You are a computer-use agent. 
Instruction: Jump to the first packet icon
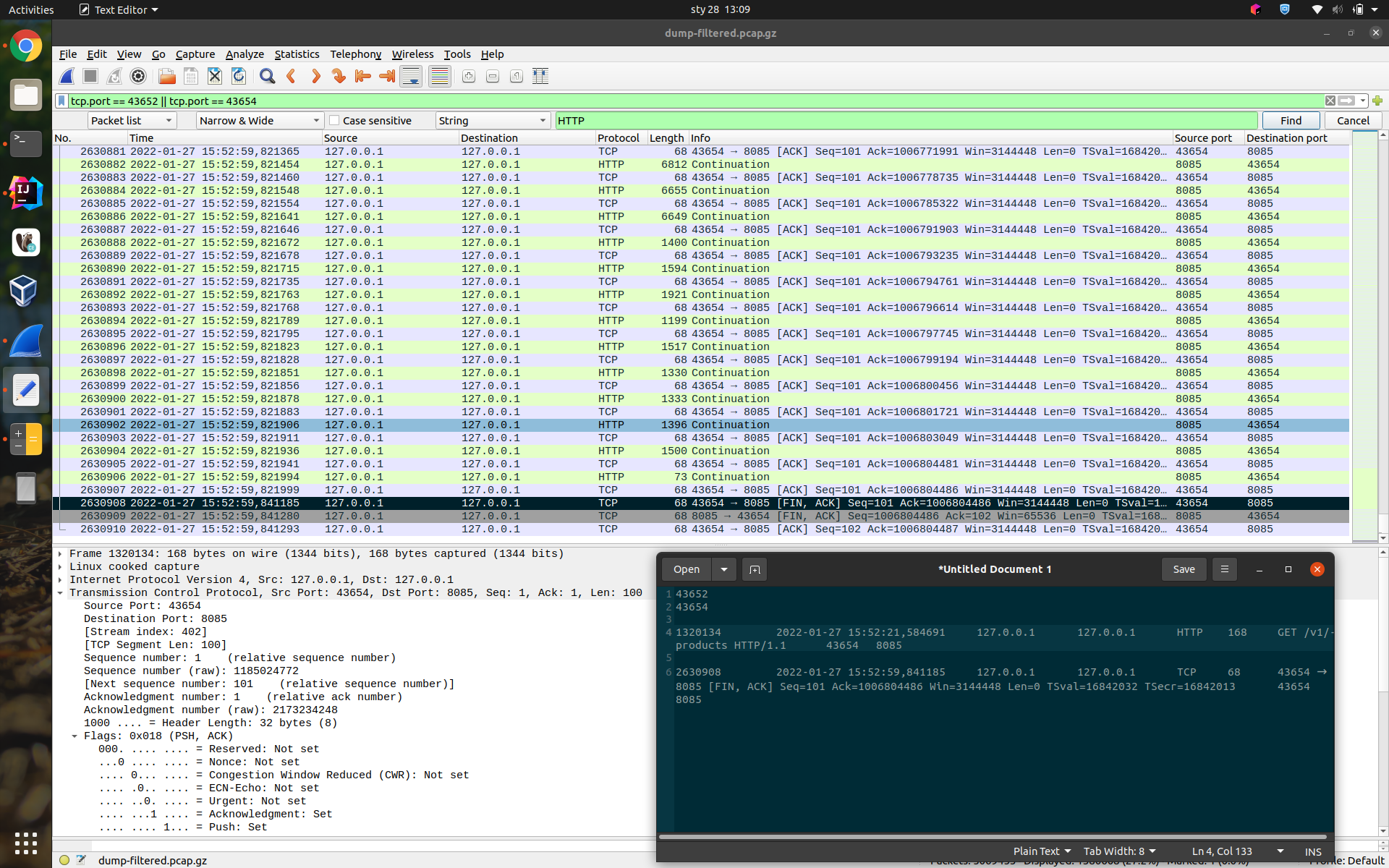point(362,76)
